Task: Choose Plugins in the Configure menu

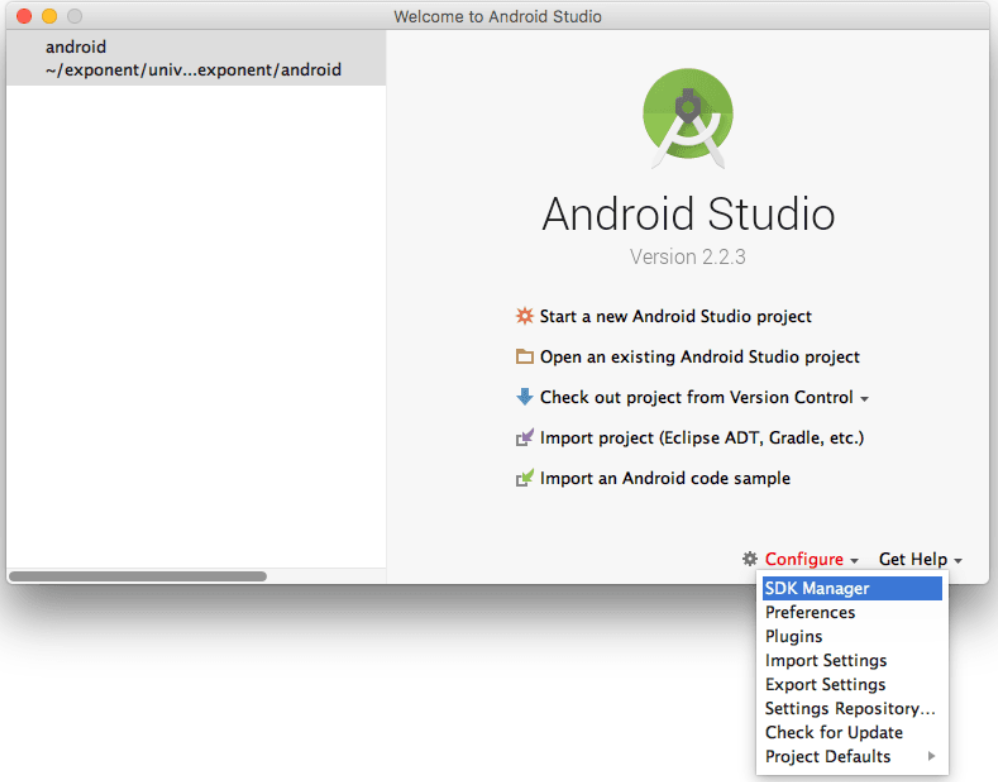Action: coord(852,636)
